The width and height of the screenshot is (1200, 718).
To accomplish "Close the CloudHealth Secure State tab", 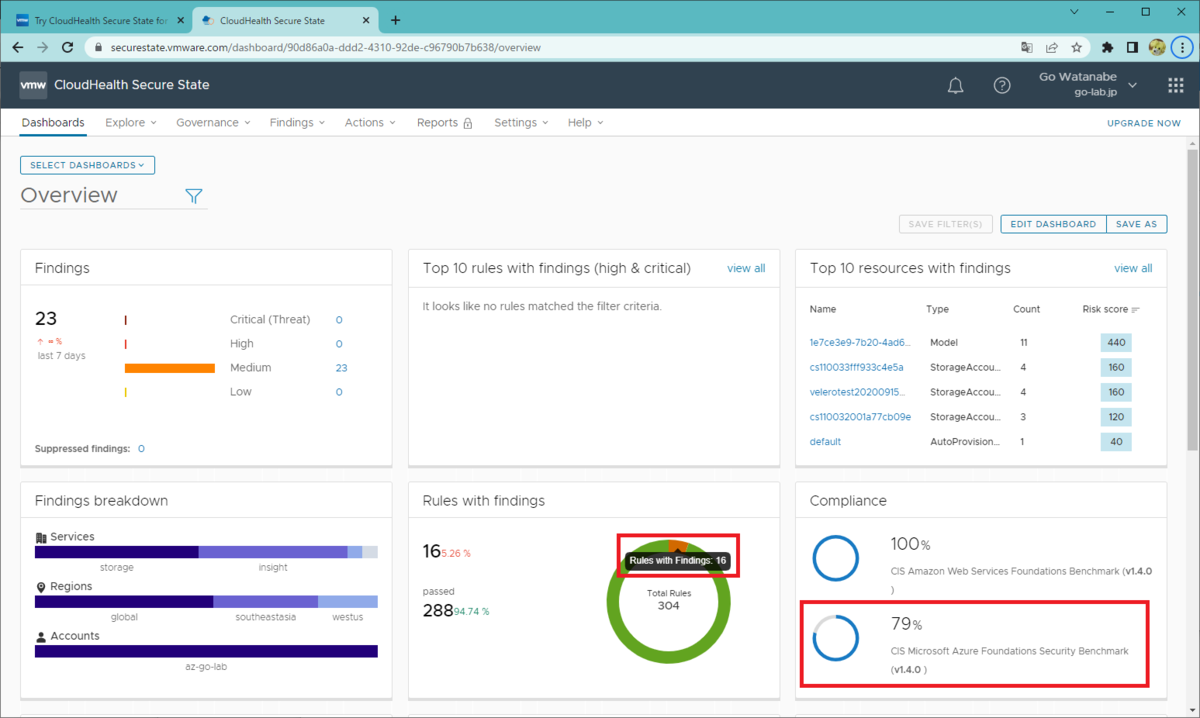I will click(x=368, y=20).
